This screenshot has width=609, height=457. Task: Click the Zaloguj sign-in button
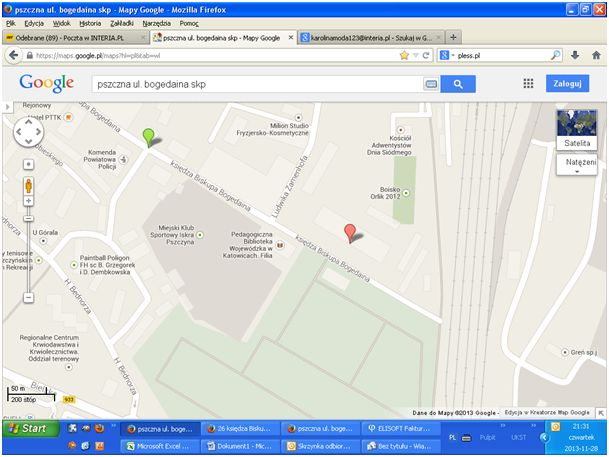coord(567,83)
